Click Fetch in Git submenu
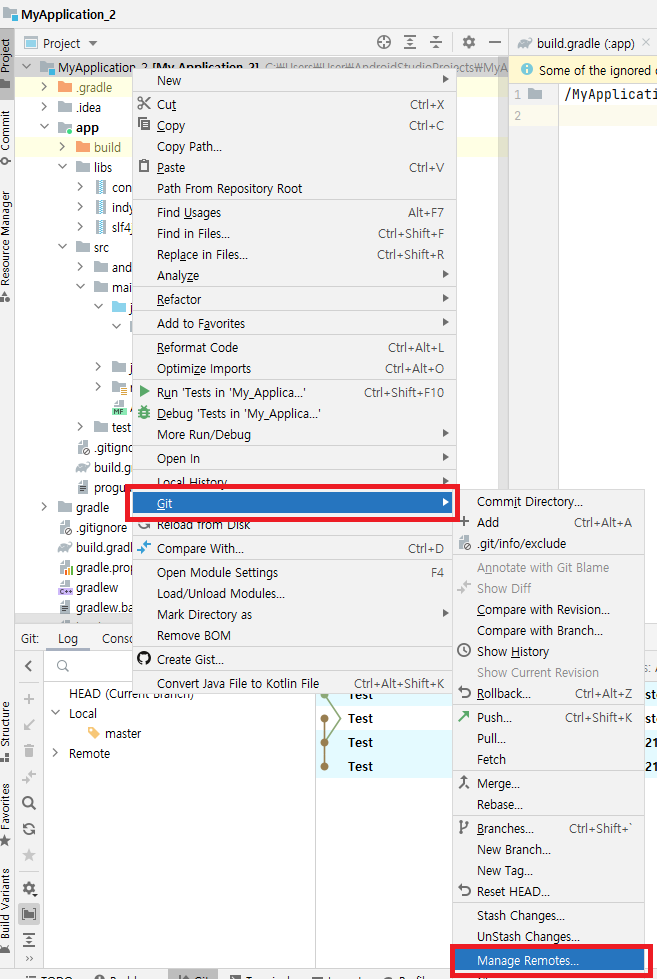 tap(549, 759)
